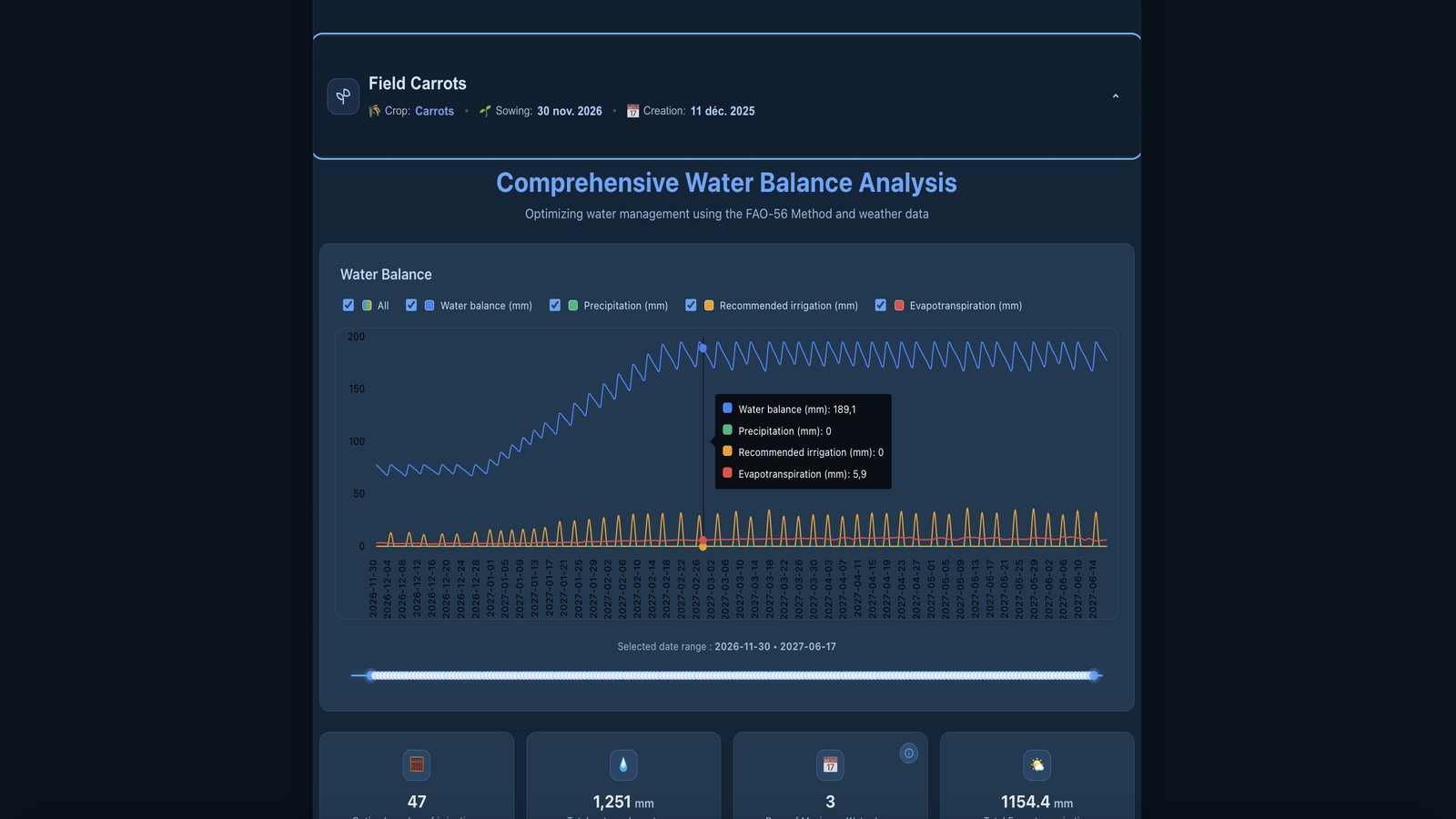Click the sun-cloud weather icon above 1154.4 mm
The image size is (1456, 819).
click(1036, 764)
